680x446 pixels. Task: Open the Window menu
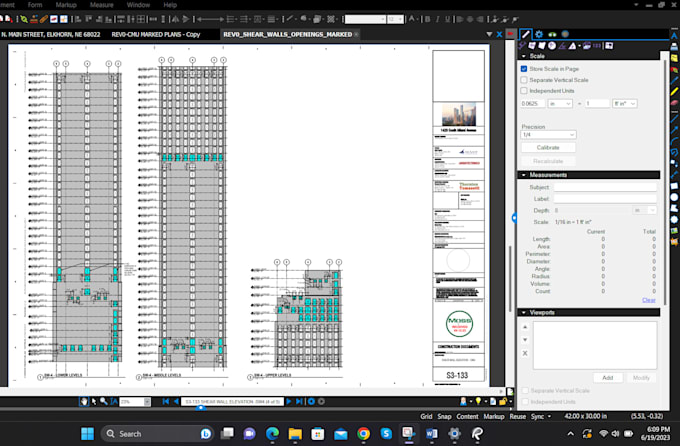[x=138, y=5]
